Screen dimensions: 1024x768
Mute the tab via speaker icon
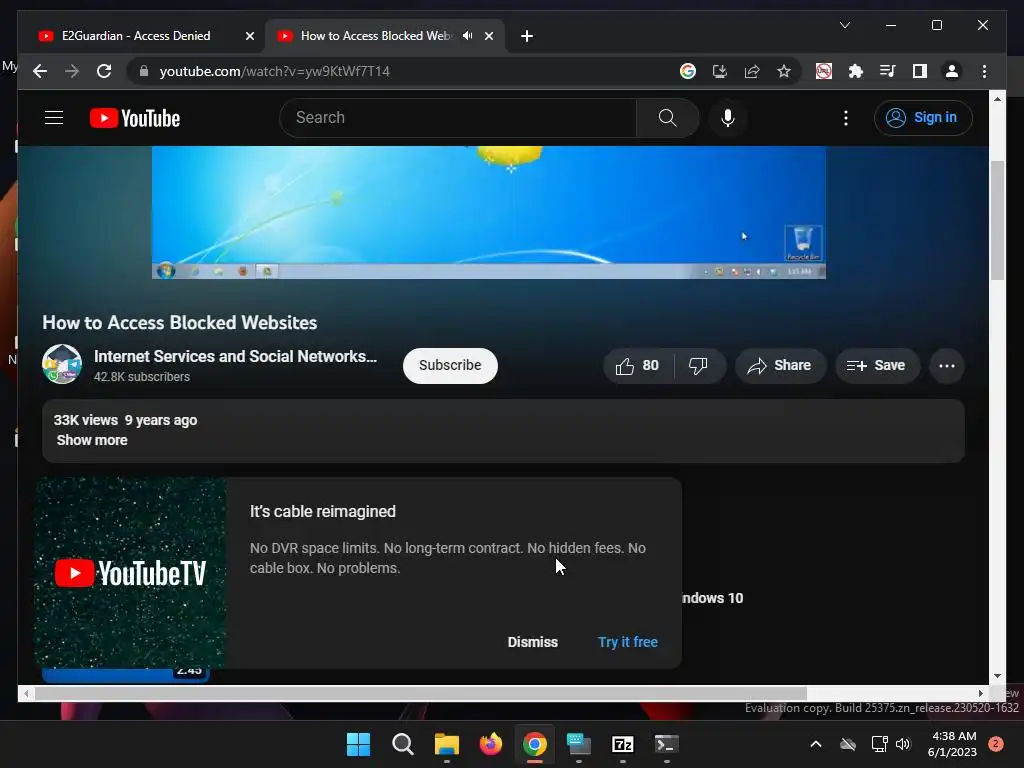468,35
